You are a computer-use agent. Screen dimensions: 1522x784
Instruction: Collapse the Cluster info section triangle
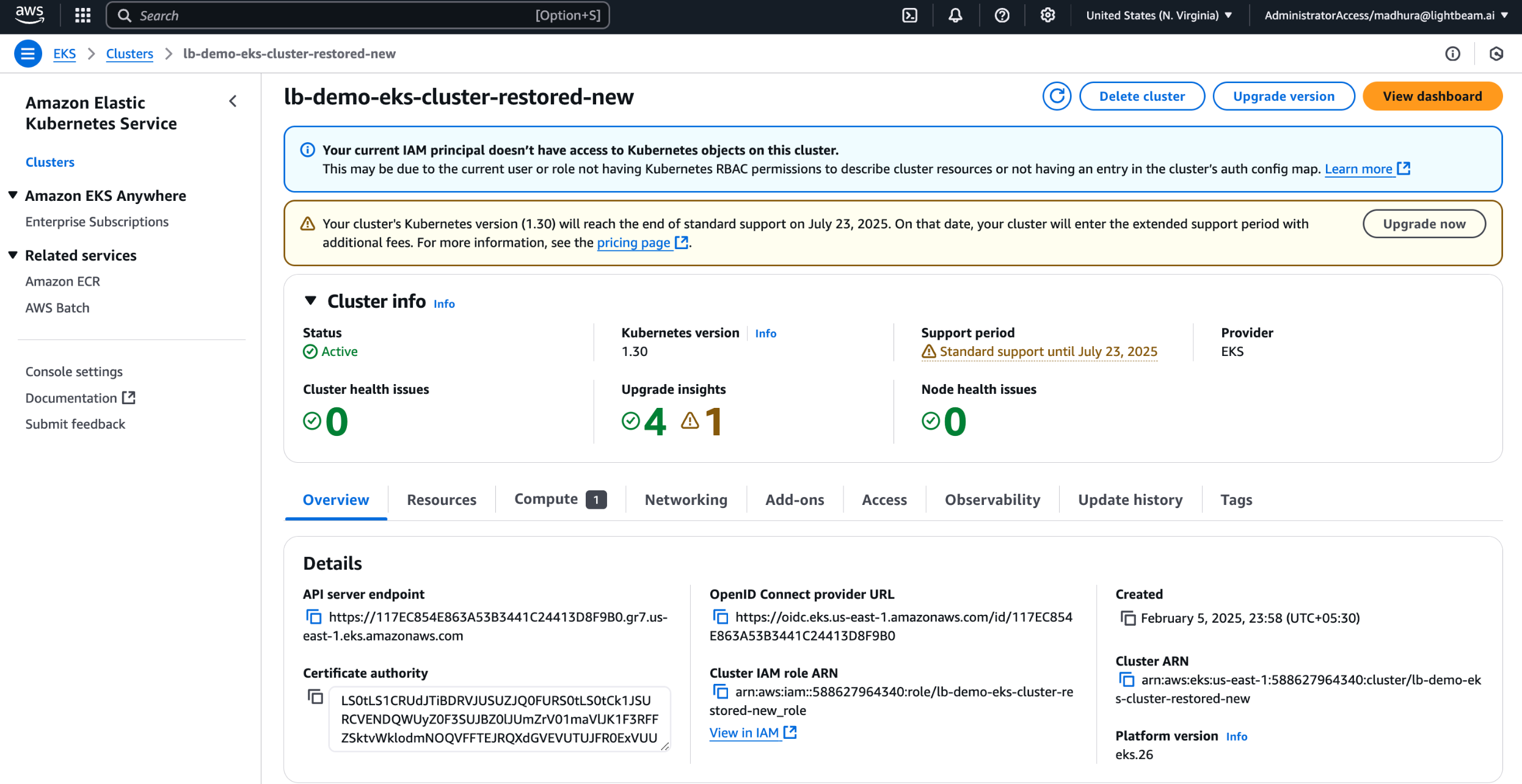310,300
